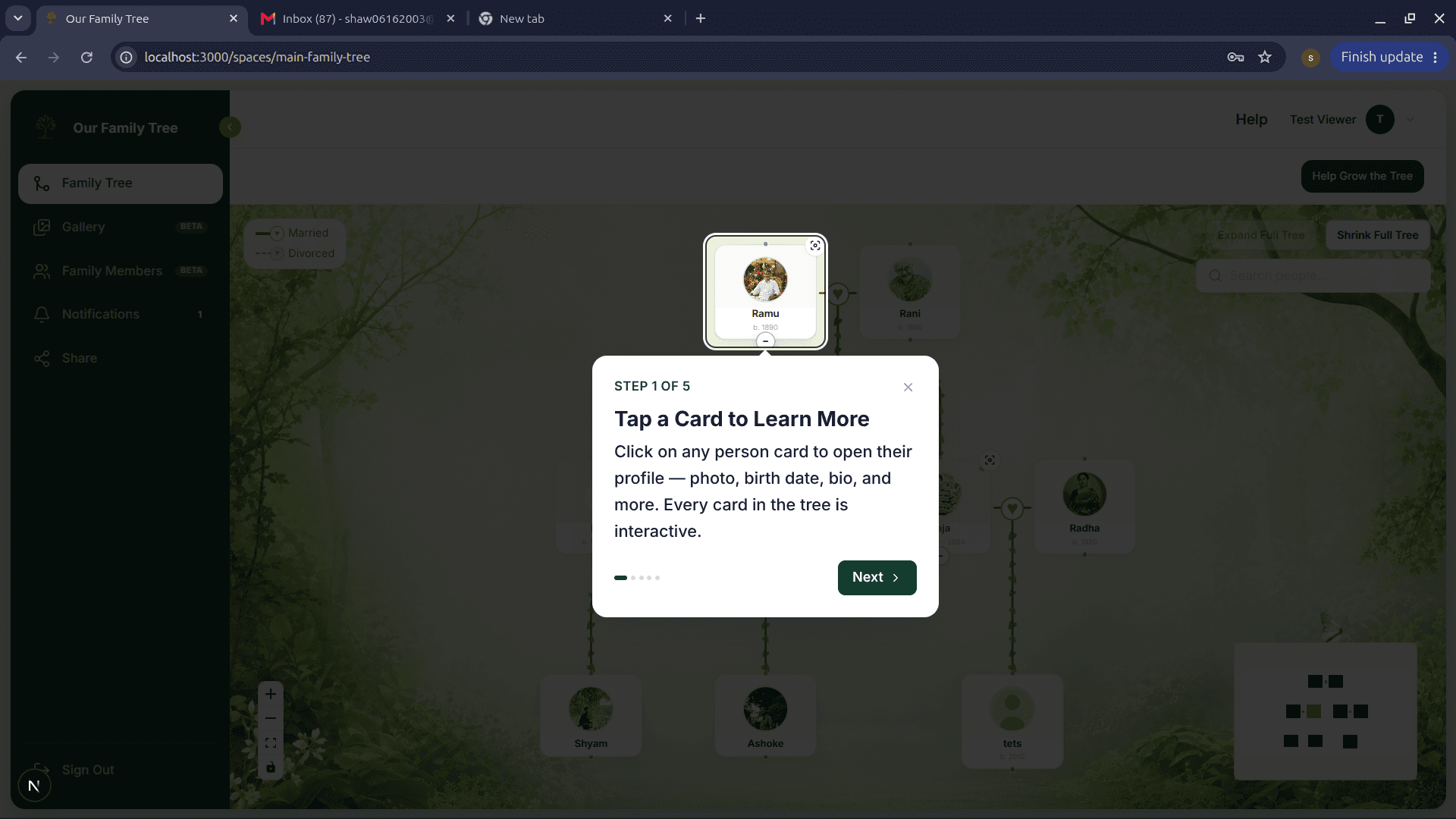The image size is (1456, 819).
Task: Click the heart marriage node beside Radha
Action: point(1012,508)
